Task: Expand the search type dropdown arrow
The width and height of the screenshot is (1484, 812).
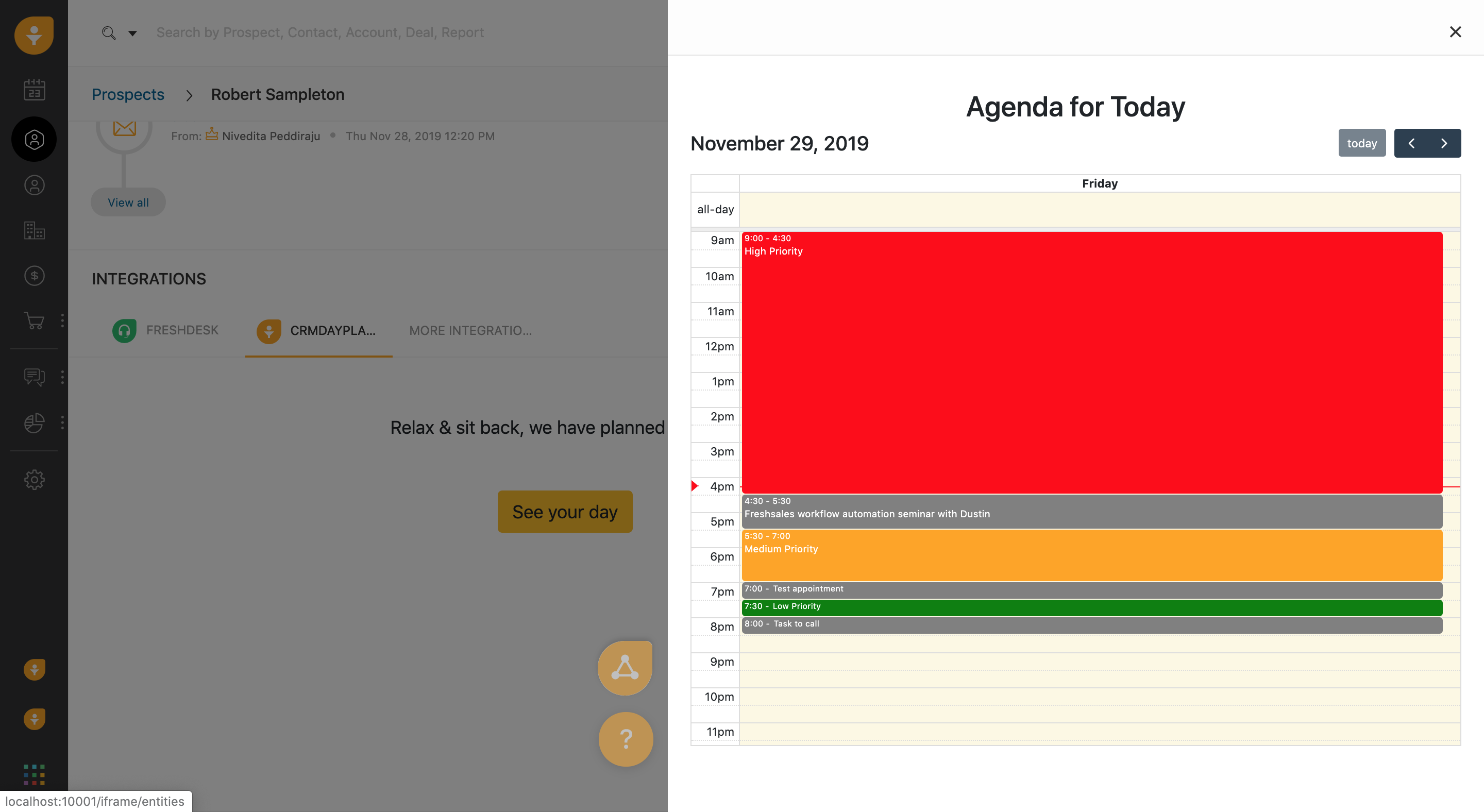Action: 132,33
